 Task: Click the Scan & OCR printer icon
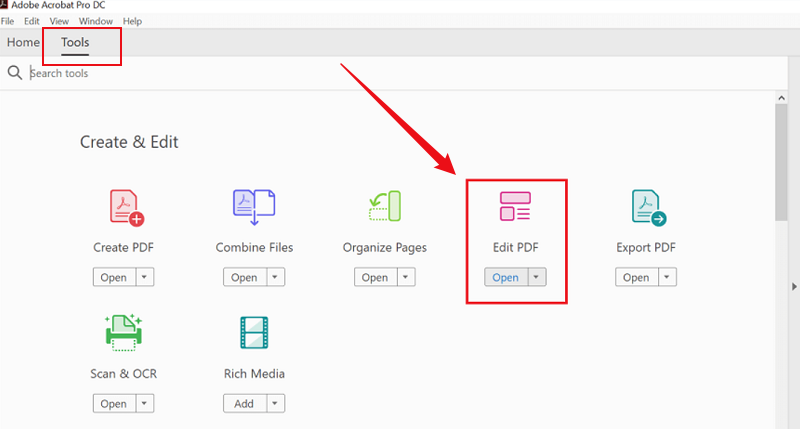pyautogui.click(x=123, y=333)
